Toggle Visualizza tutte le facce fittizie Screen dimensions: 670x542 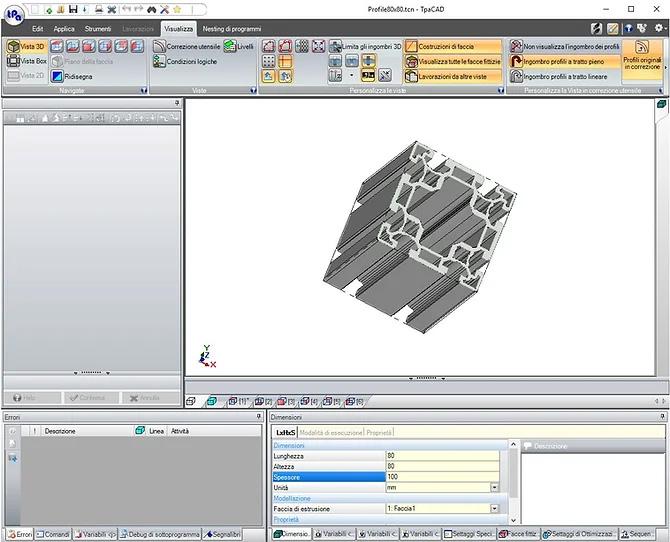click(x=453, y=62)
